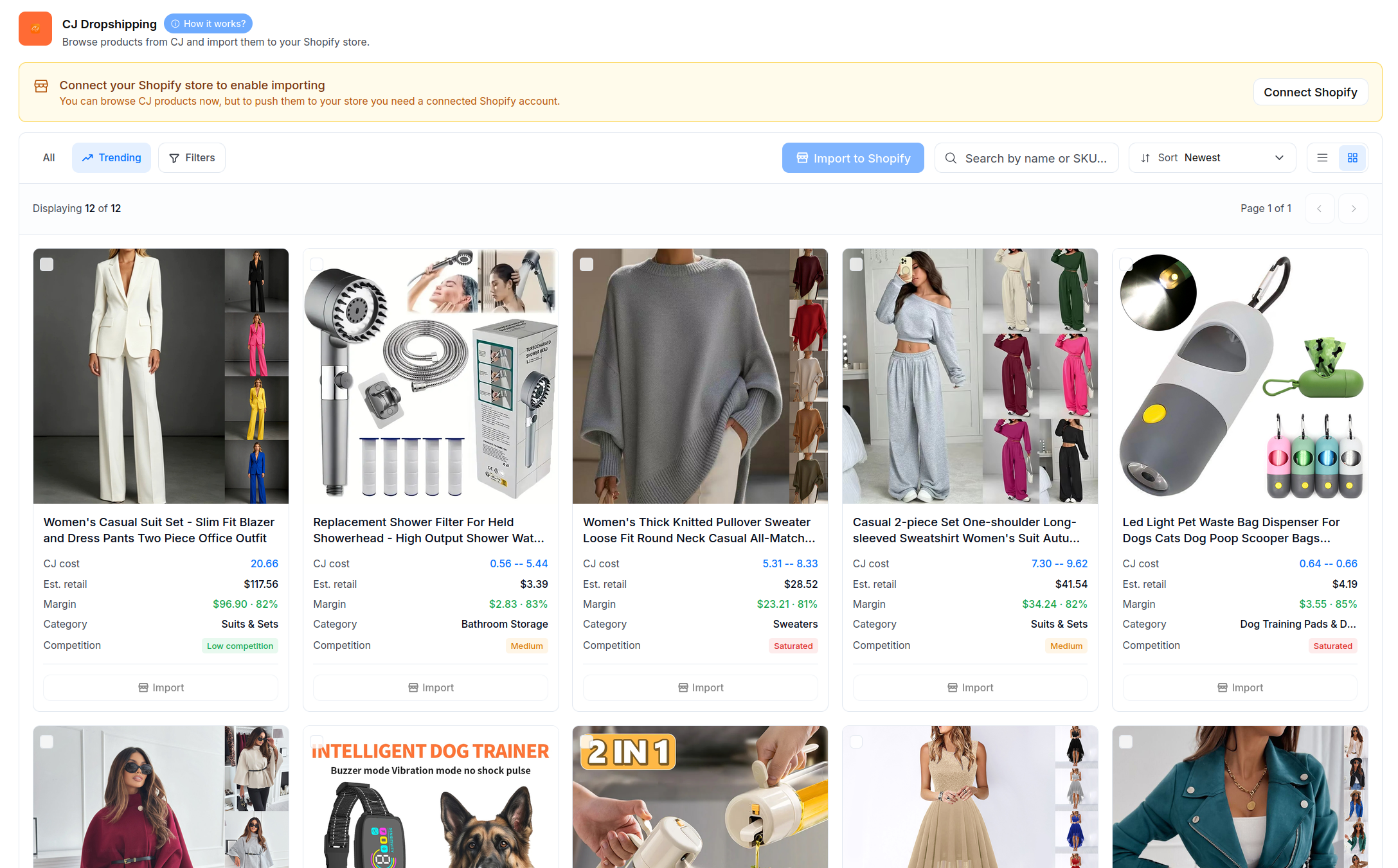The height and width of the screenshot is (868, 1398).
Task: Open the Filters panel
Action: 192,158
